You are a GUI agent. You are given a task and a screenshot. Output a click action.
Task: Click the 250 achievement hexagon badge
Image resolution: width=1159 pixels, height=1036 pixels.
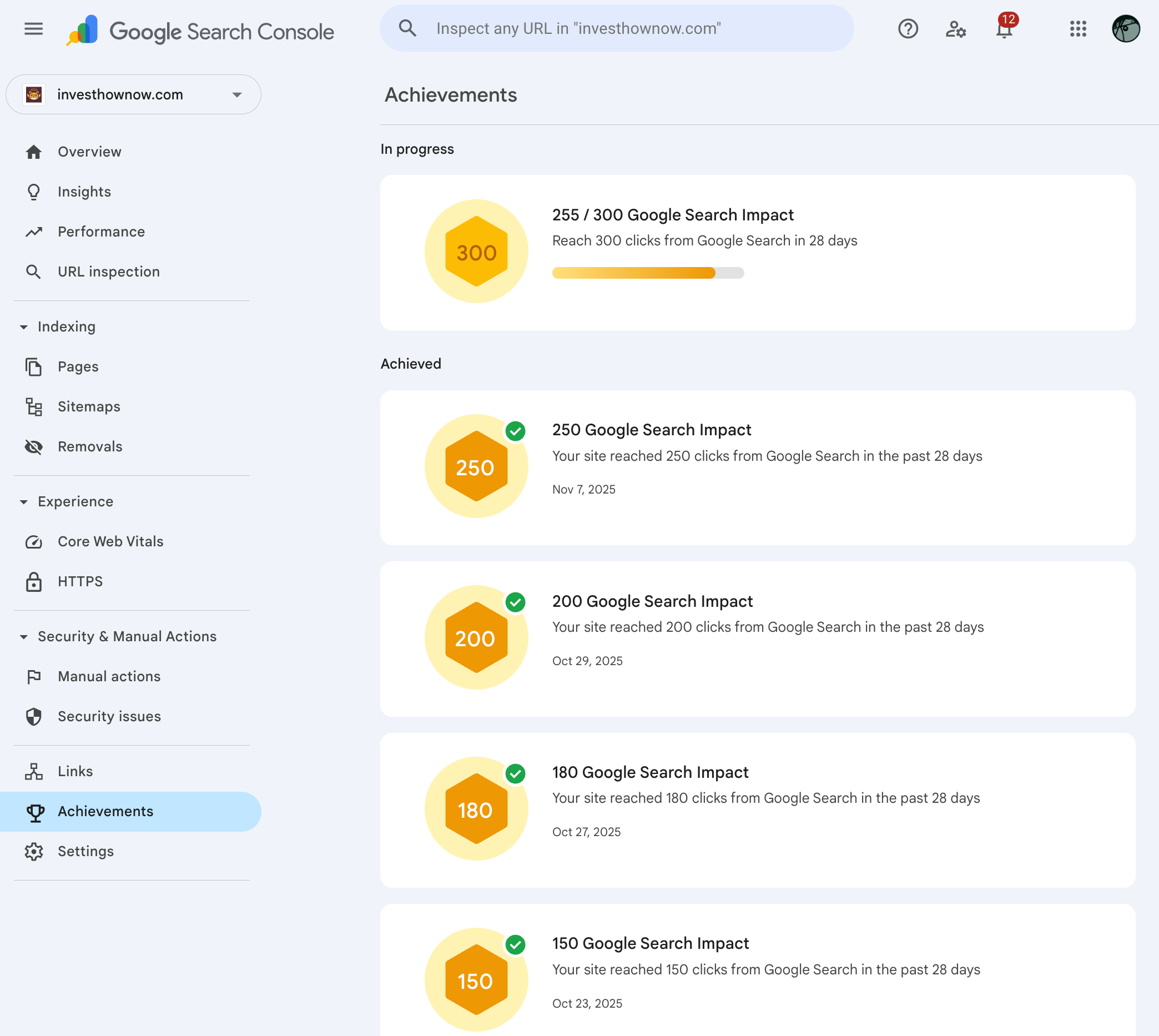pyautogui.click(x=476, y=466)
